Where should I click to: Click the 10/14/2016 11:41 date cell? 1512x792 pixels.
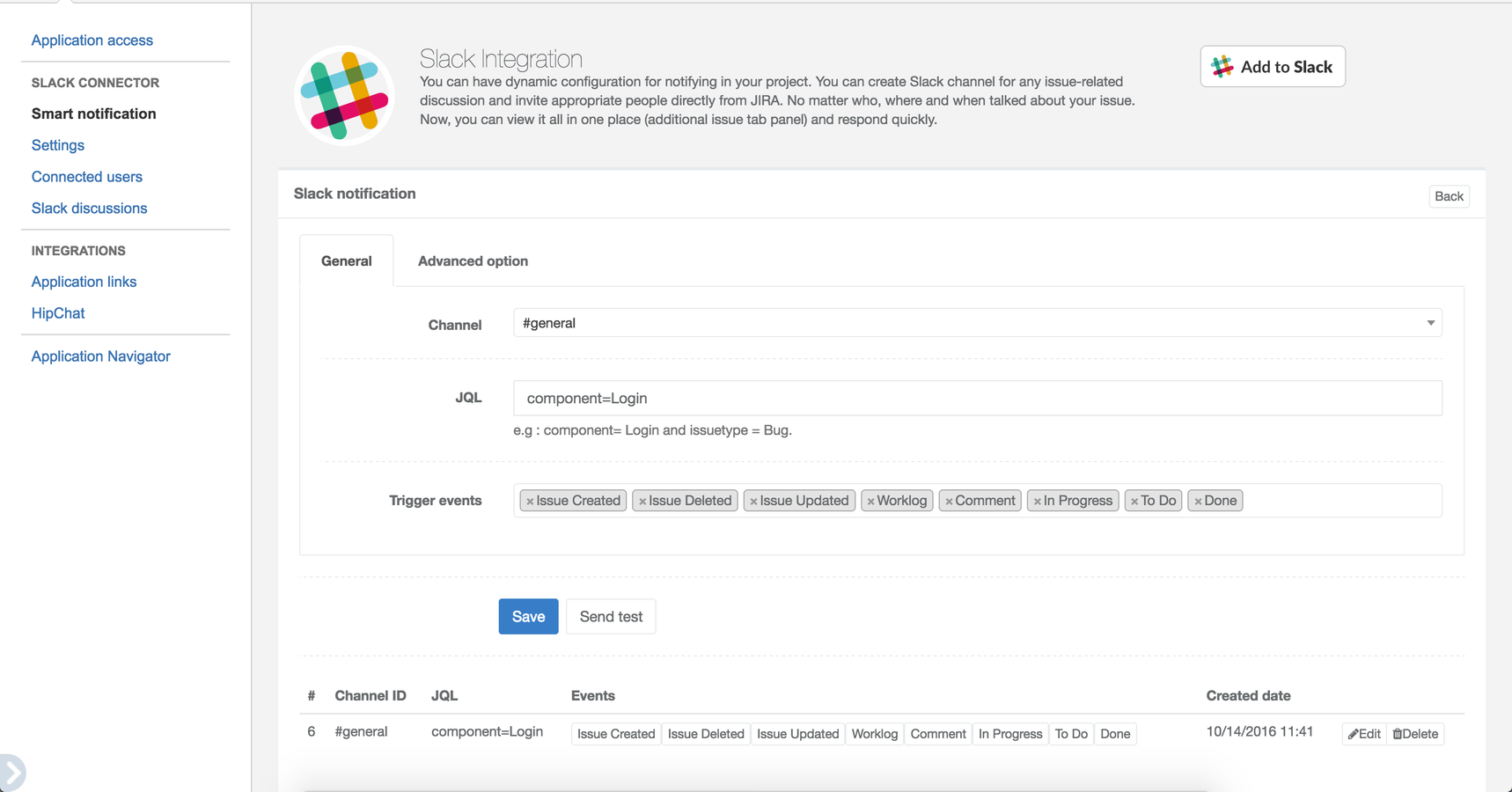(x=1259, y=732)
